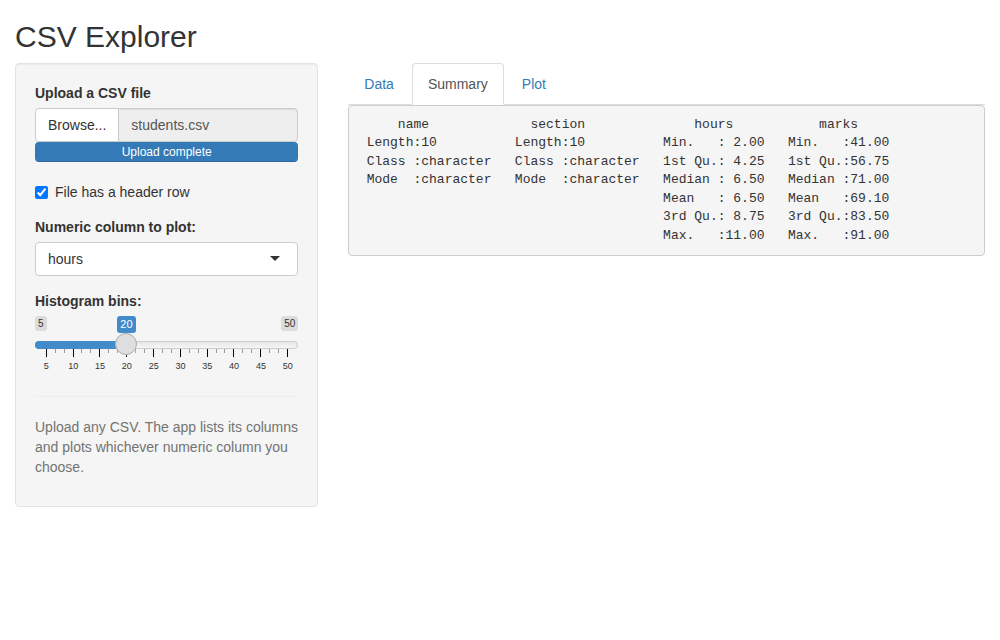
Task: Click hours '1st Qu.: 4.25' value
Action: (x=714, y=161)
